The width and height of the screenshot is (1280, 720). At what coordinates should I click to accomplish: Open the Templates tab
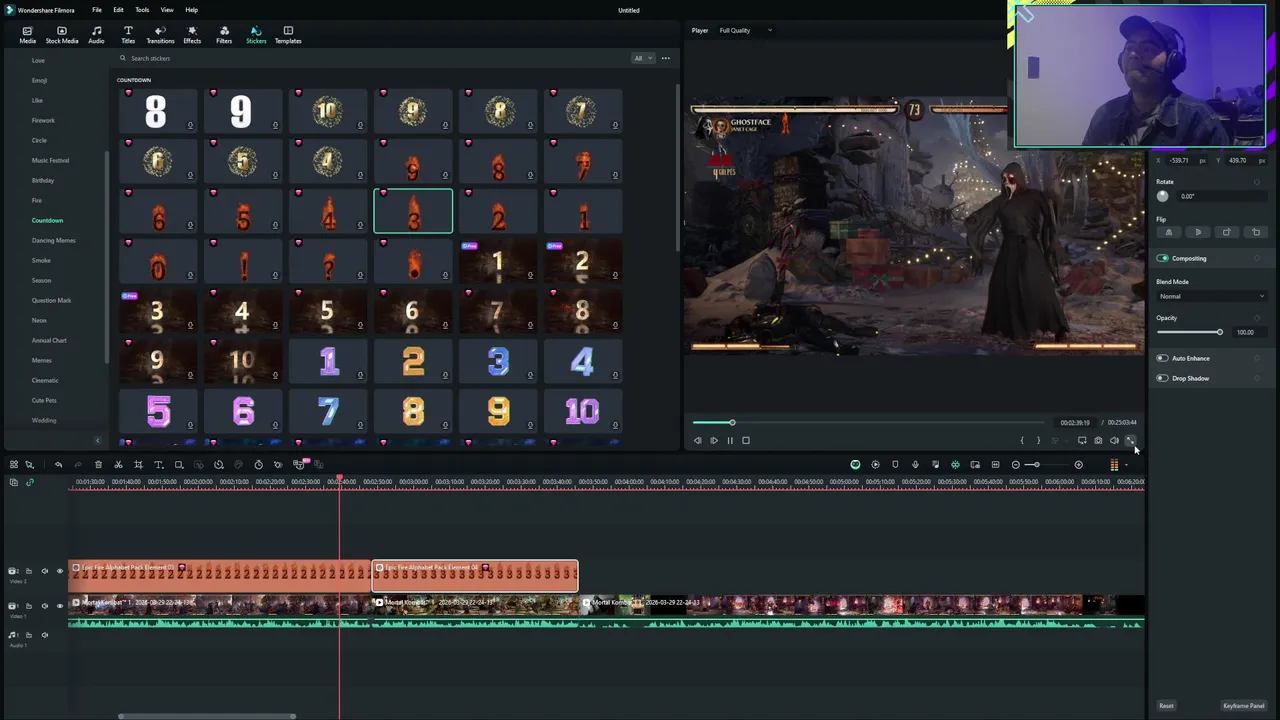point(288,35)
